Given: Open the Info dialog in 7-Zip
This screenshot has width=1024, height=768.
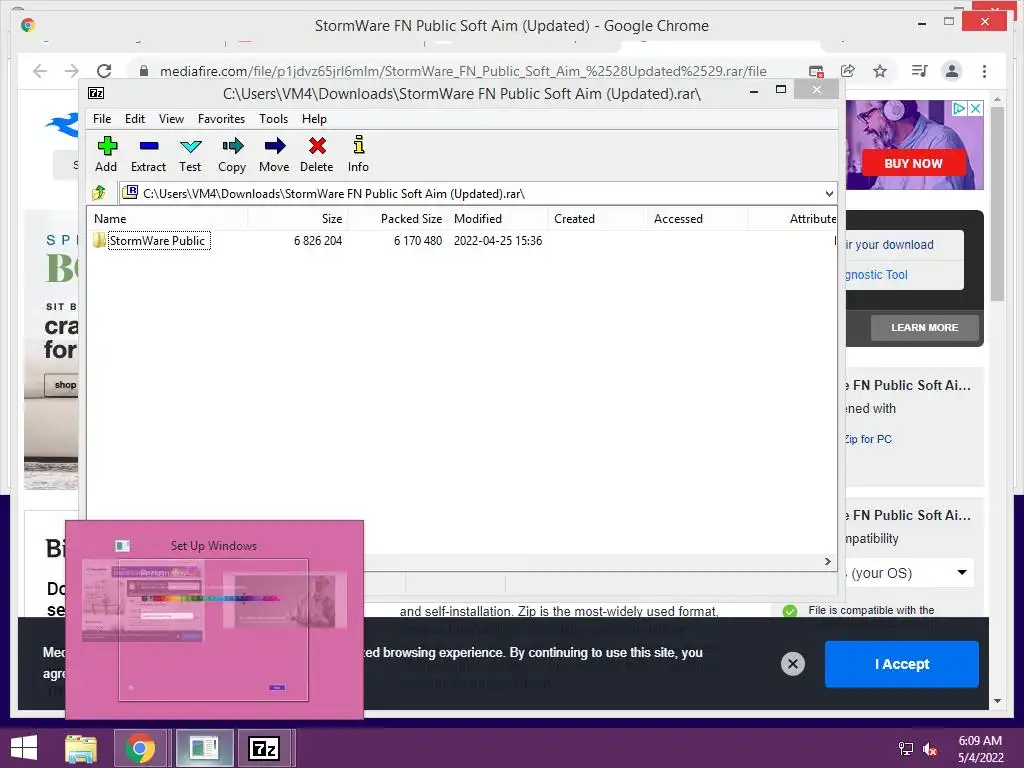Looking at the screenshot, I should click(358, 154).
